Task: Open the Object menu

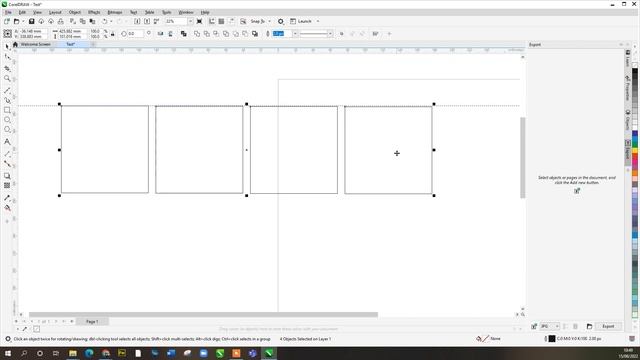Action: (75, 12)
